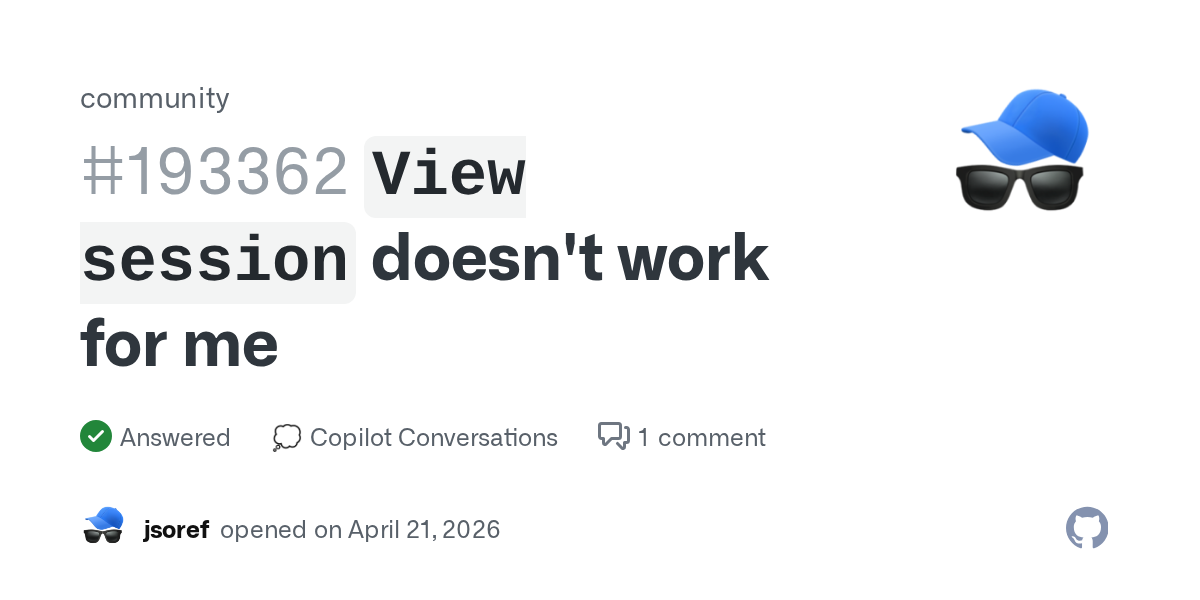Click the word "doesn't" in the title
This screenshot has height=600, width=1200.
click(487, 260)
